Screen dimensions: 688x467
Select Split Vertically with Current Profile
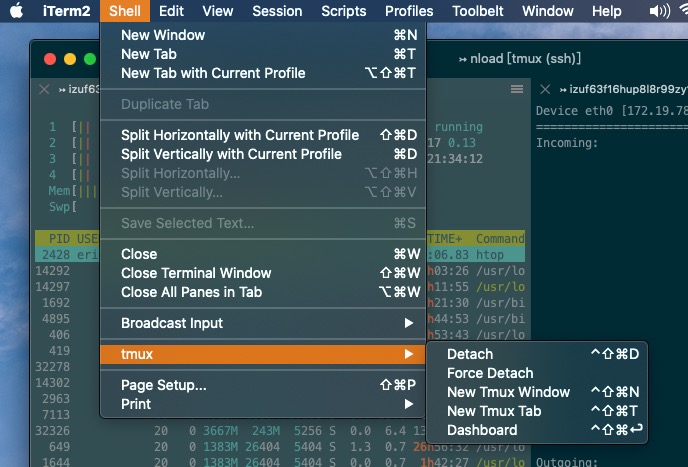click(263, 154)
